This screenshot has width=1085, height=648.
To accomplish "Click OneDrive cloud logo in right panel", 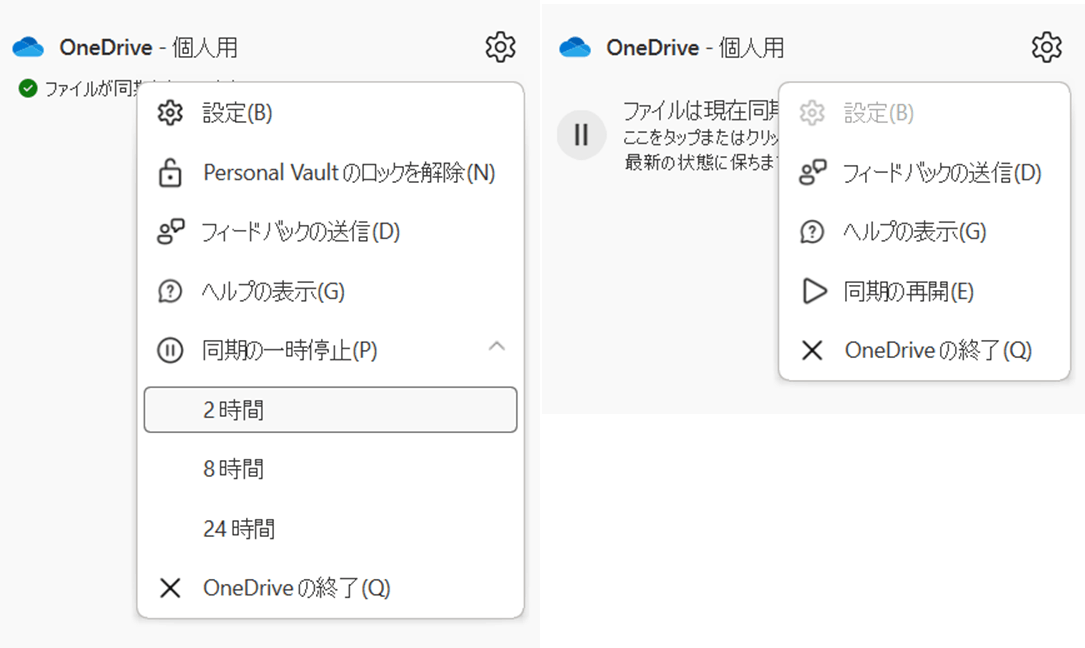I will pyautogui.click(x=575, y=47).
